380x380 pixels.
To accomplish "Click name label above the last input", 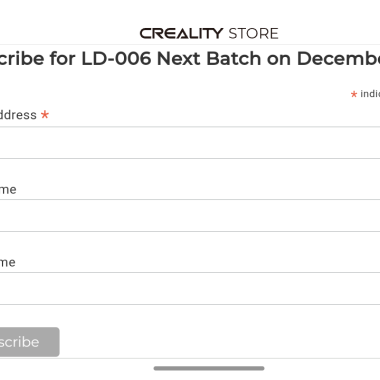I will click(x=8, y=262).
